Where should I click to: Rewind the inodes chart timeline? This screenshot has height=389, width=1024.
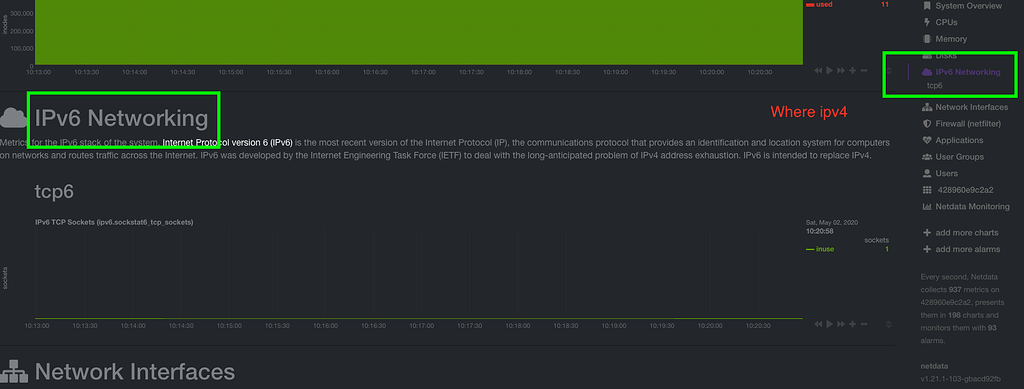point(818,70)
